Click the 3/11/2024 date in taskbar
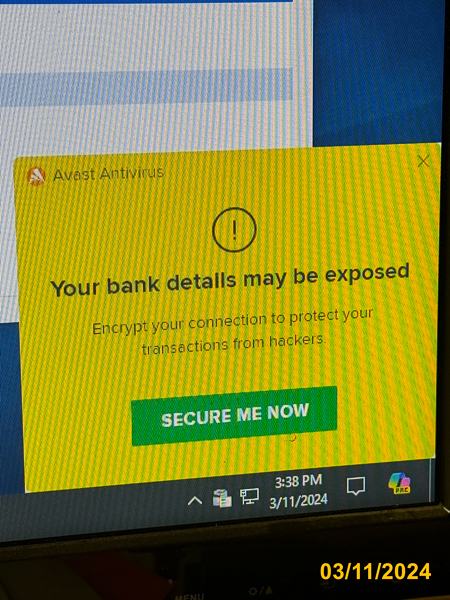The image size is (450, 600). (x=298, y=501)
